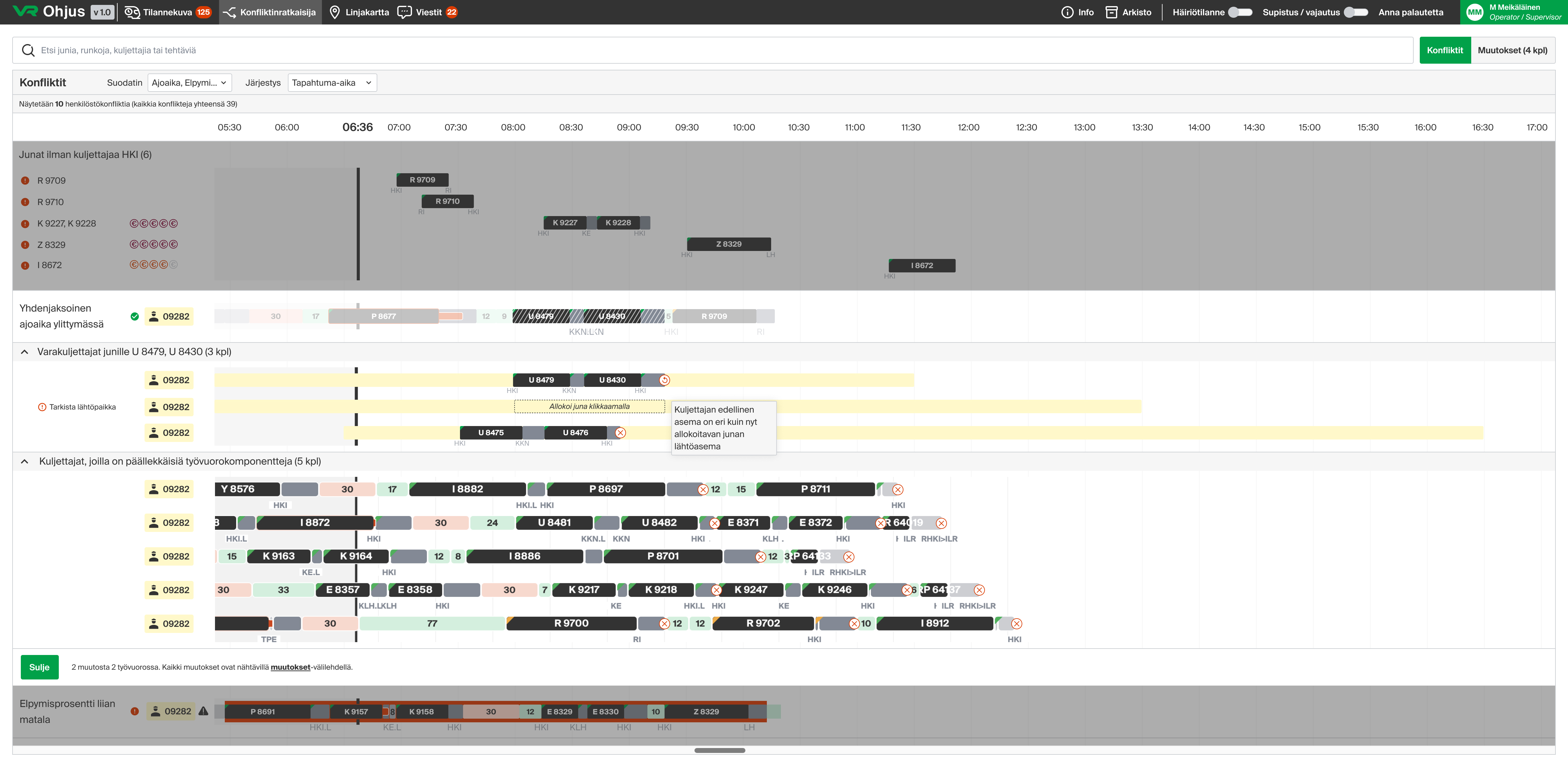Click the 06:36 current time marker
The height and width of the screenshot is (767, 1568).
(x=357, y=127)
